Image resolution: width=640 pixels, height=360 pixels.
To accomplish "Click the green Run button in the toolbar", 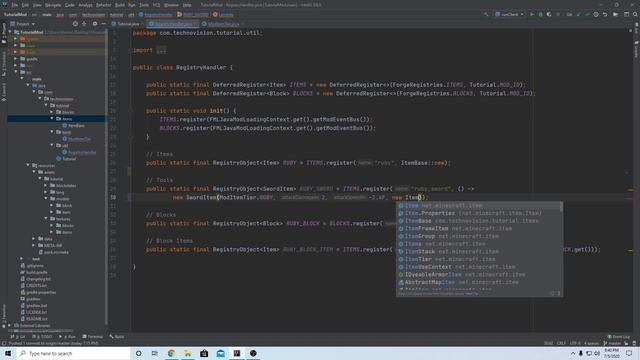I will coord(532,14).
